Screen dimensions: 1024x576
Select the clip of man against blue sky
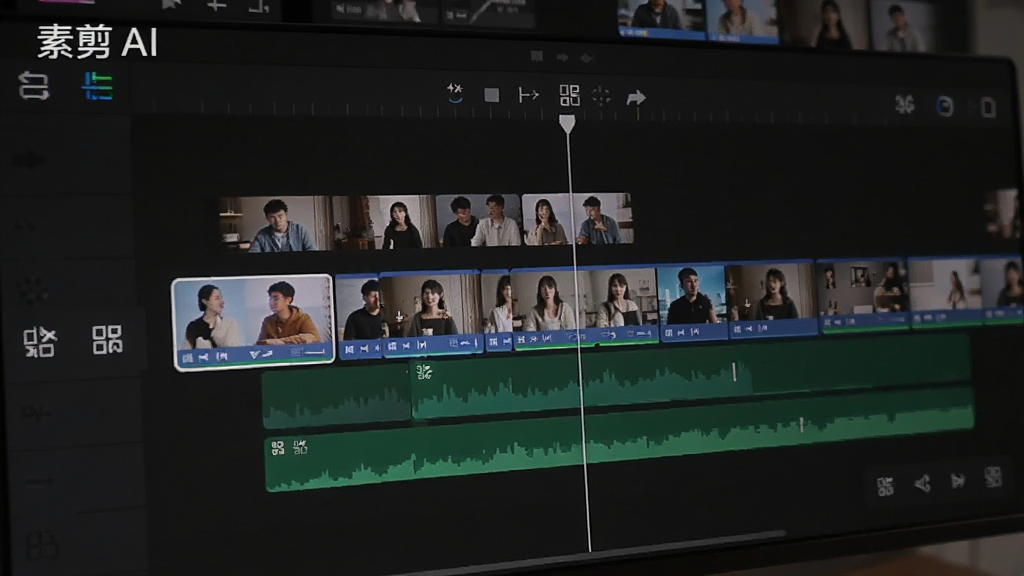693,302
